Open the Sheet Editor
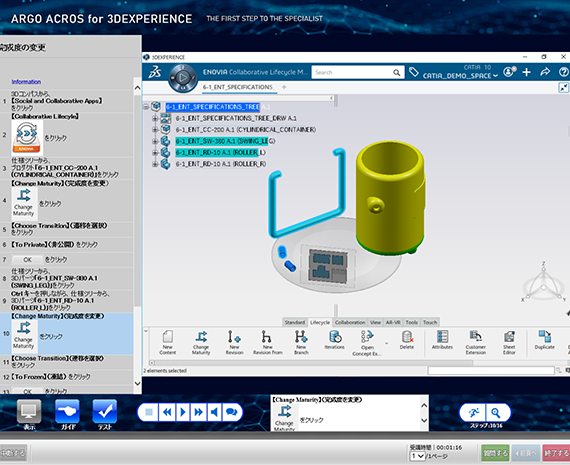Image resolution: width=570 pixels, height=465 pixels. 509,342
